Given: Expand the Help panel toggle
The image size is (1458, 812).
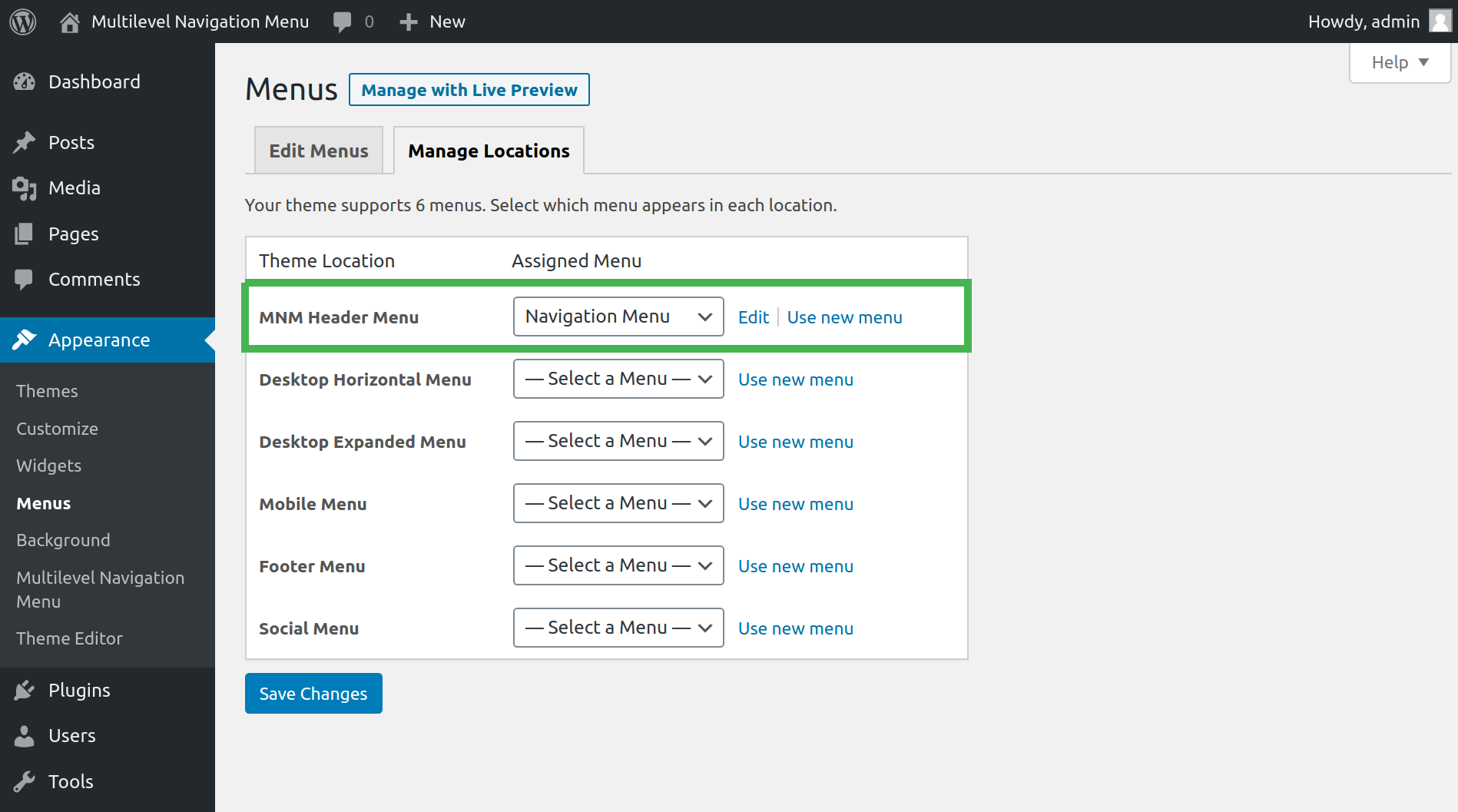Looking at the screenshot, I should coord(1400,62).
